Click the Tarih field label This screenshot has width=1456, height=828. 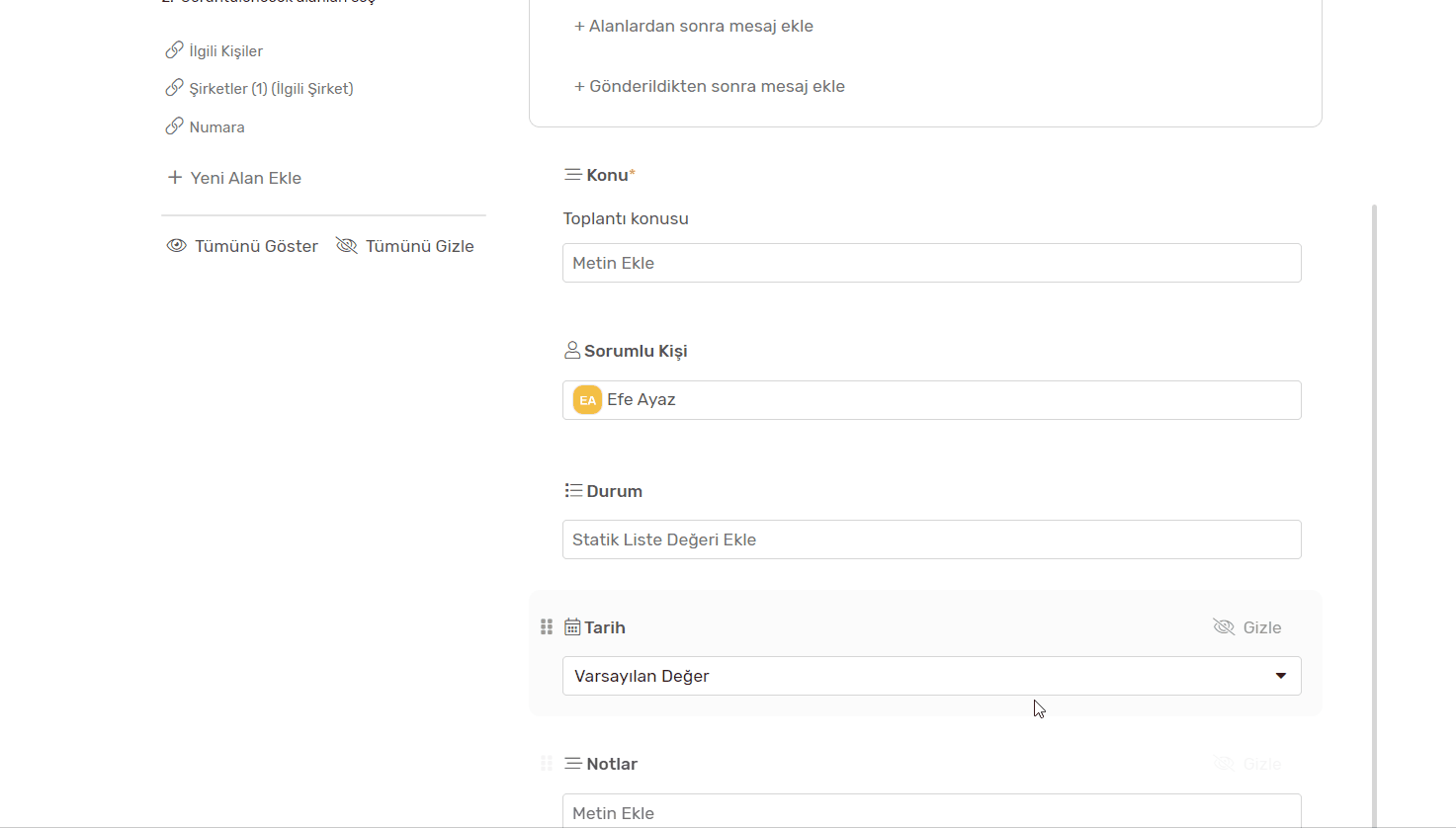pos(605,627)
